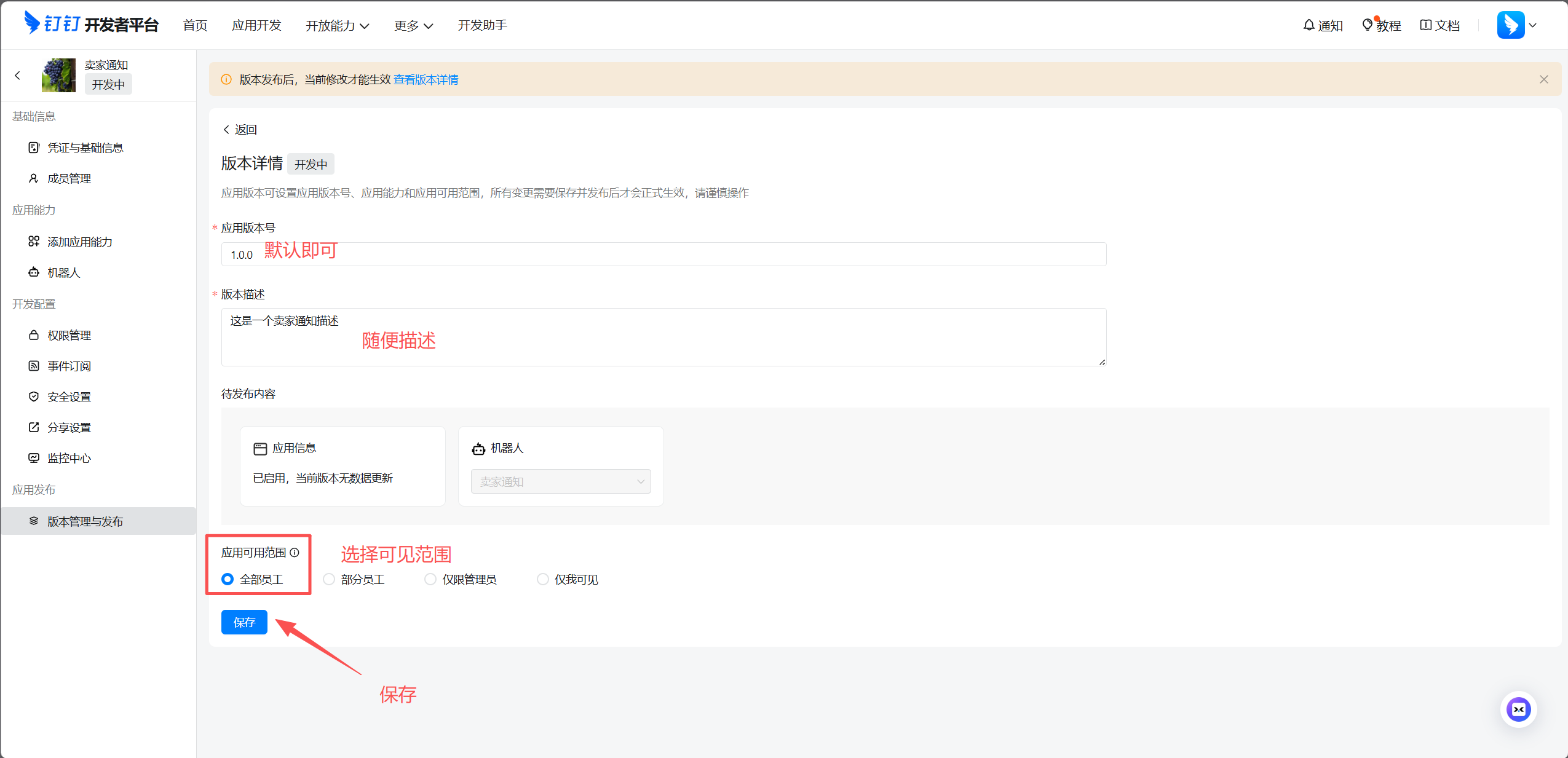Open the 卖家通知 robot dropdown
This screenshot has width=1568, height=758.
tap(561, 481)
